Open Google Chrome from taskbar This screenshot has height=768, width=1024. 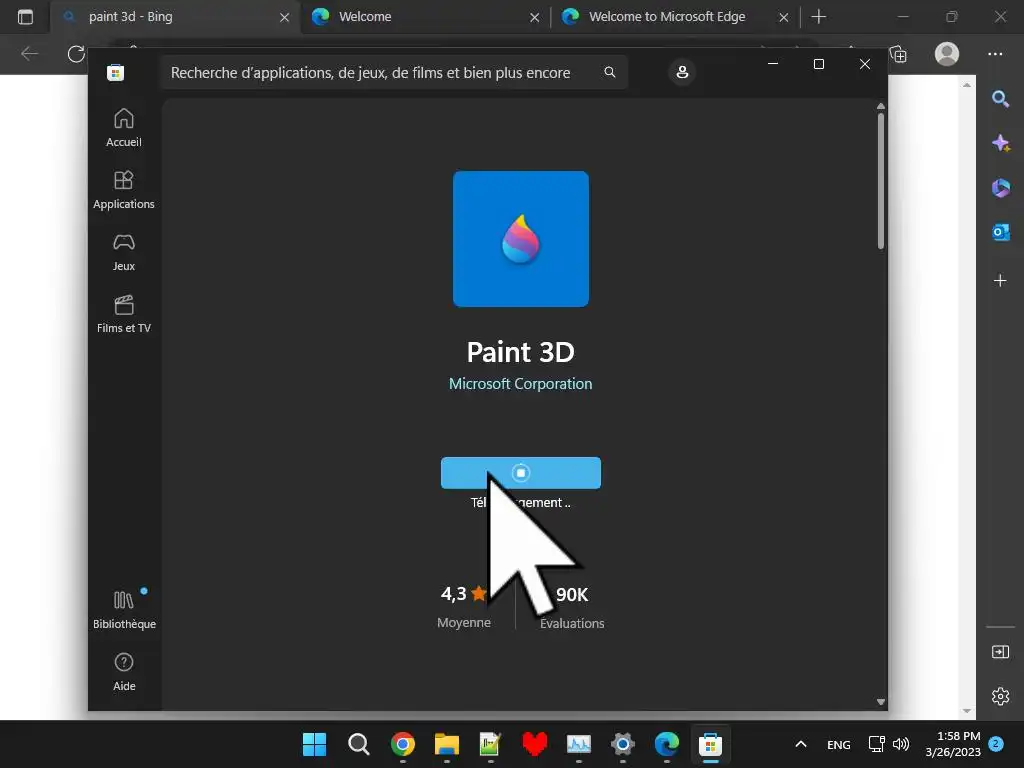(x=402, y=744)
